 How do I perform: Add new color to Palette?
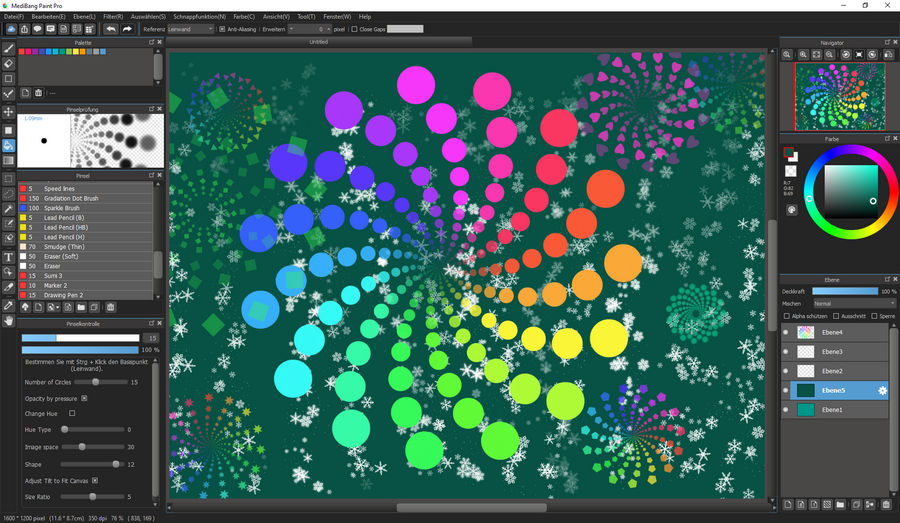[26, 92]
